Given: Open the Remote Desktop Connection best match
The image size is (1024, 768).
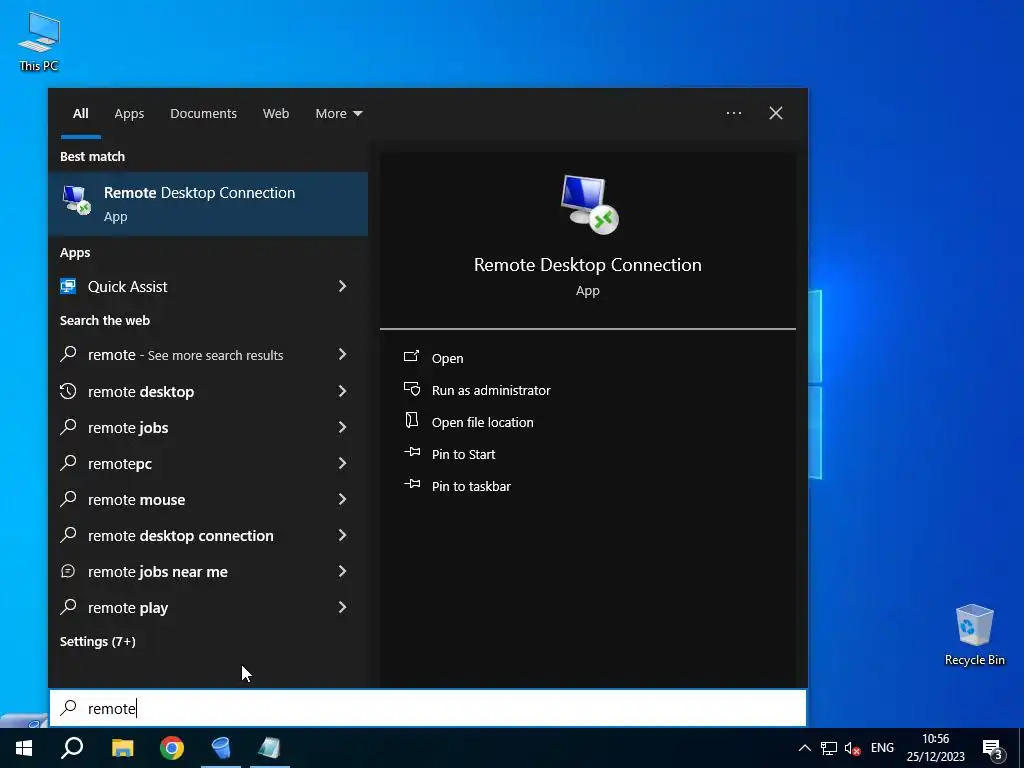Looking at the screenshot, I should 208,204.
